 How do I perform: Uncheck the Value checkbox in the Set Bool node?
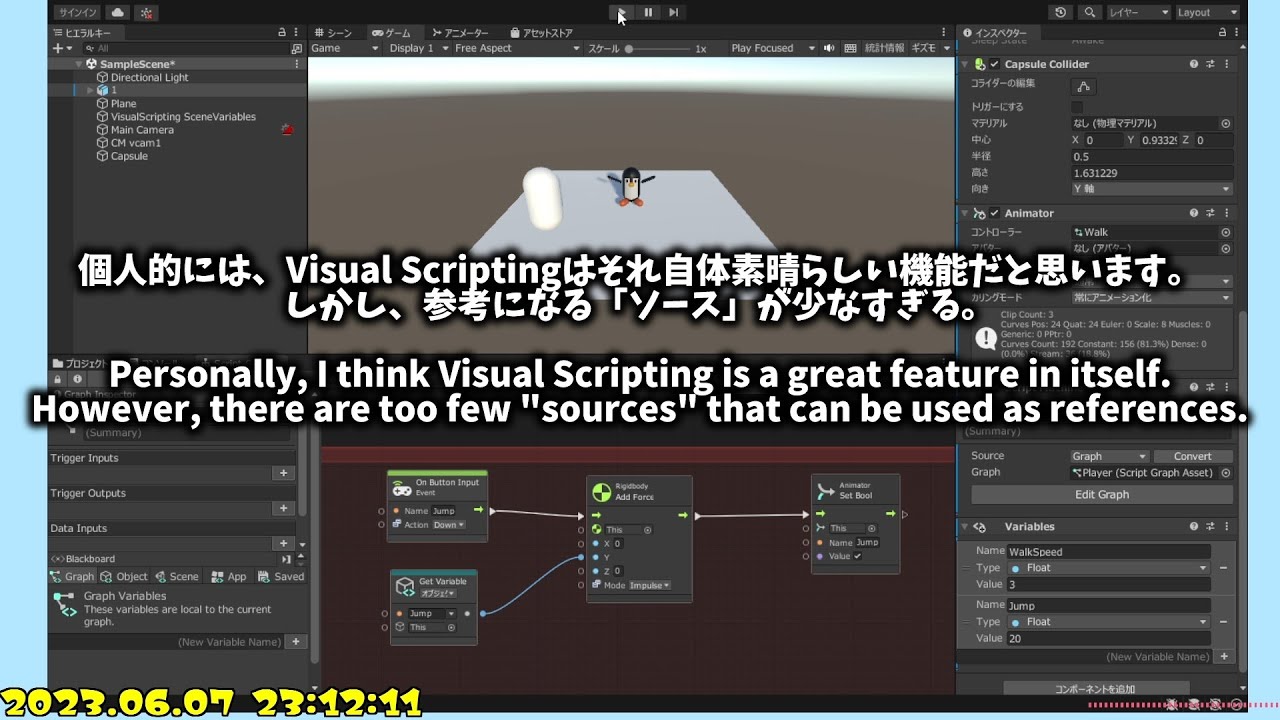(857, 556)
